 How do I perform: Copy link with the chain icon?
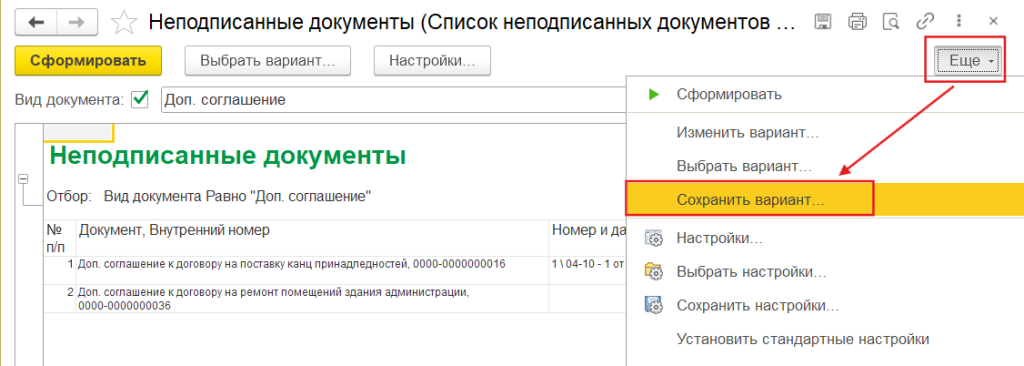[925, 22]
